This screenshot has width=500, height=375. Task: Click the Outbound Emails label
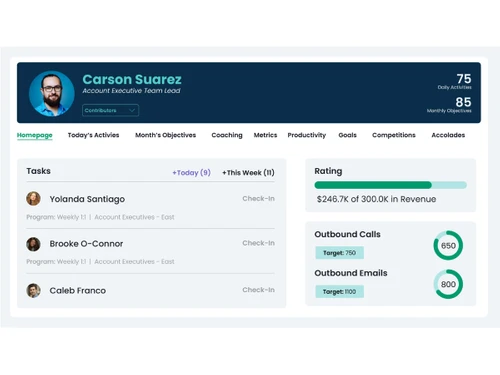(x=351, y=273)
